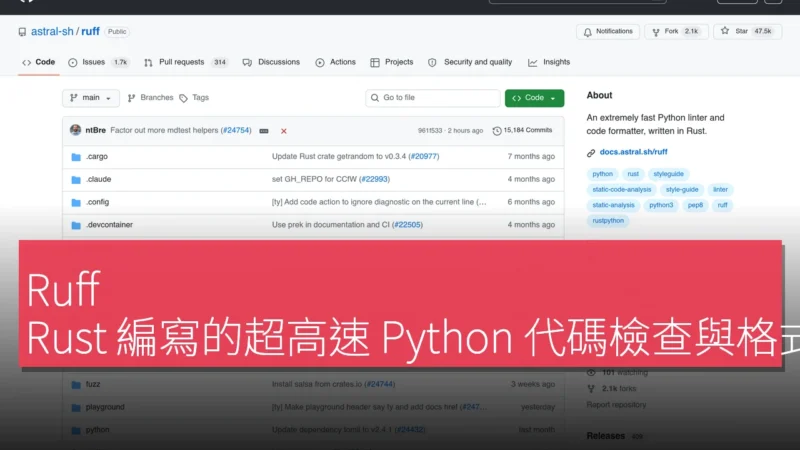Viewport: 800px width, 450px height.
Task: Open the Discussions tab
Action: (271, 62)
